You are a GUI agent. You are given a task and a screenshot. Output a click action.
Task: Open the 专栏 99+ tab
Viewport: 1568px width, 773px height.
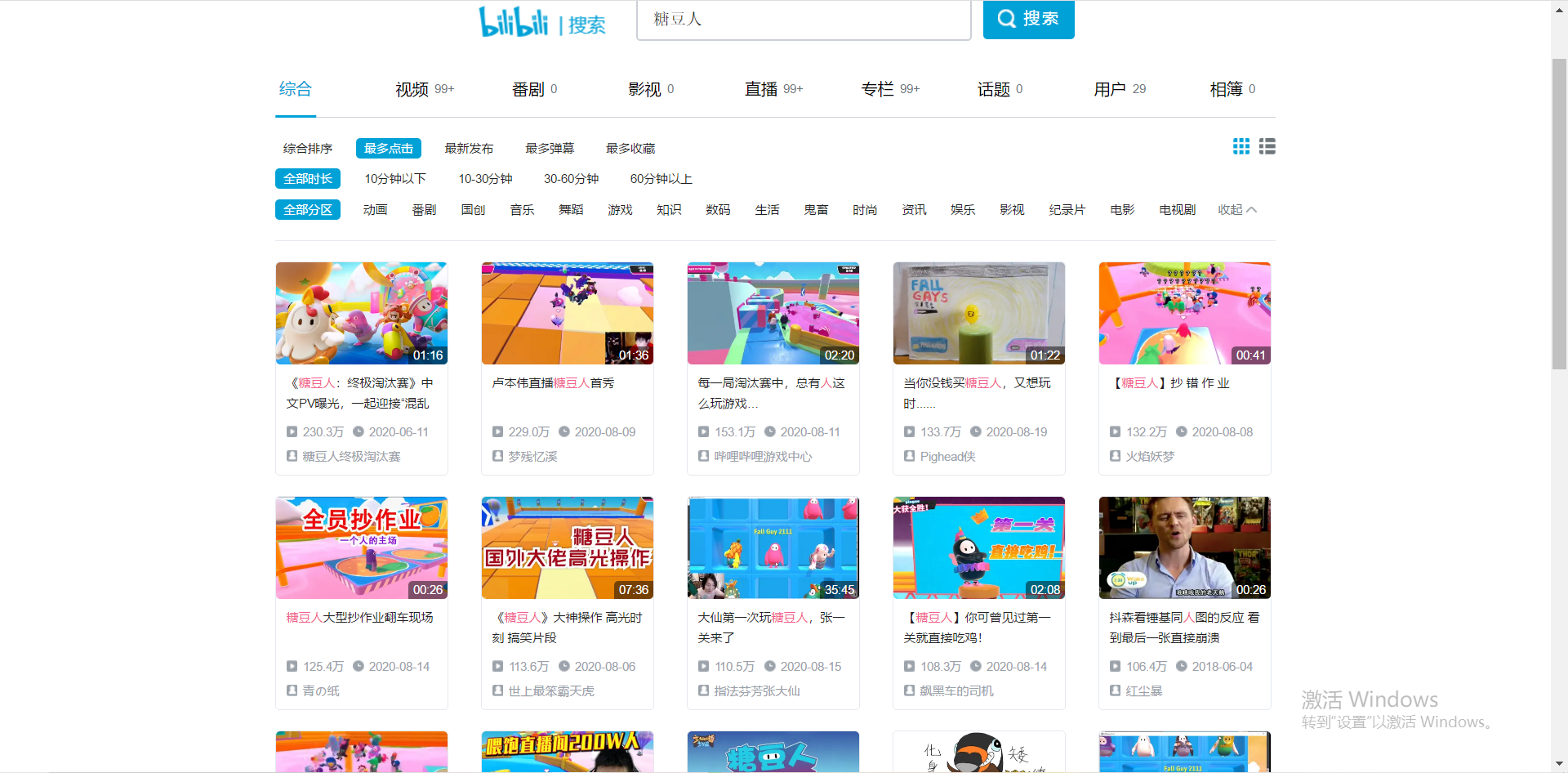(890, 89)
